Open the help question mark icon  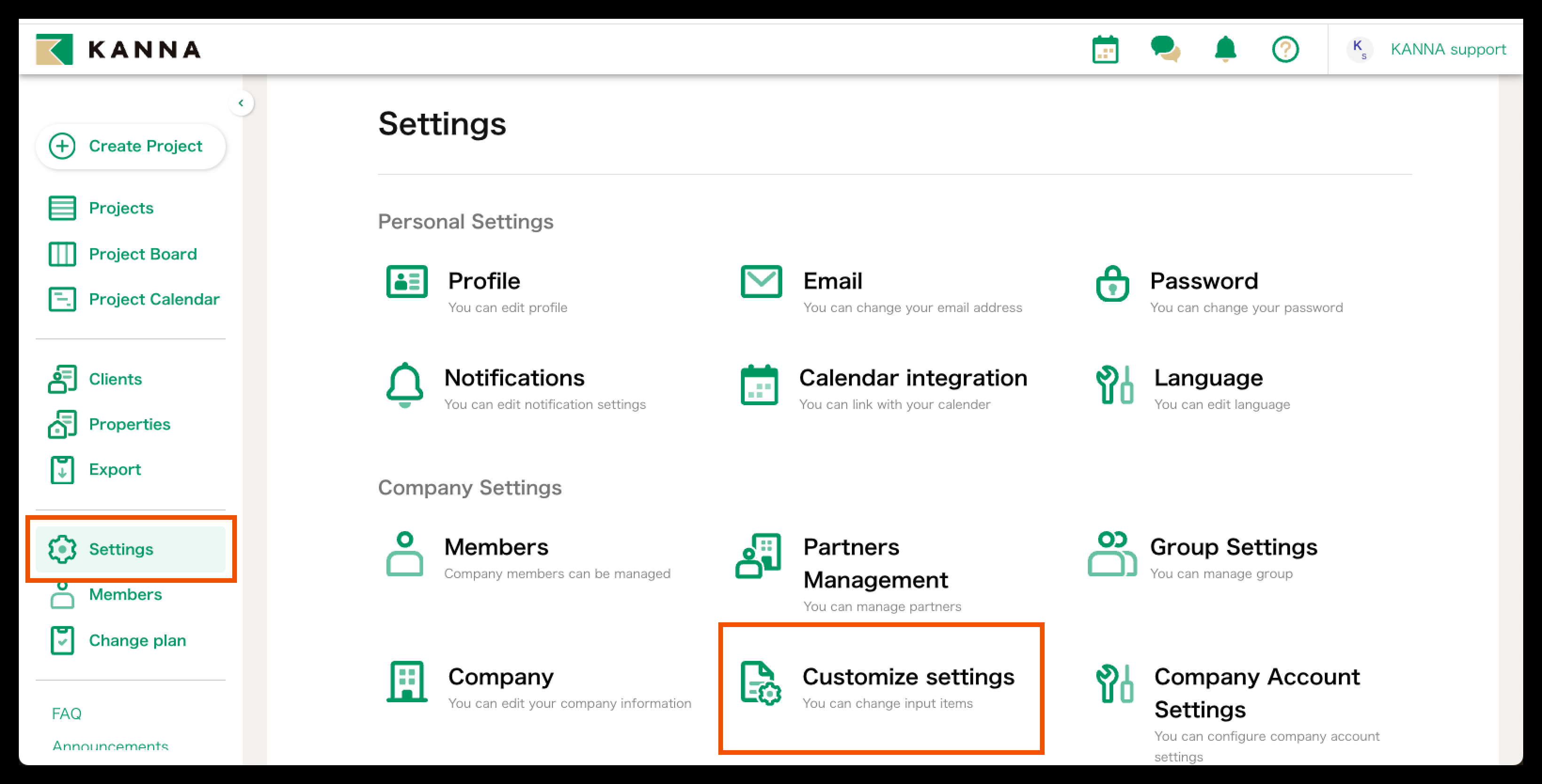click(1285, 49)
